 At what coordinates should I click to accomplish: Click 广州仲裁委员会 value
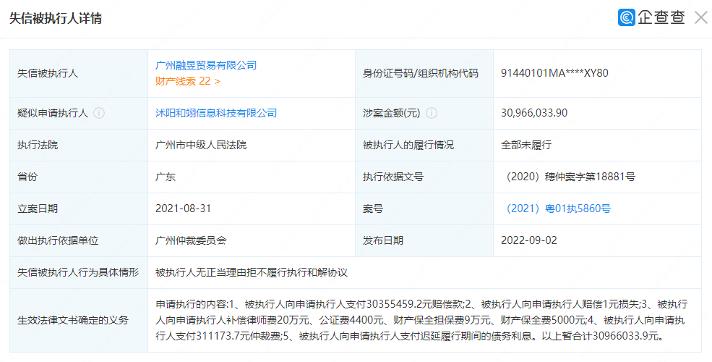coord(191,240)
